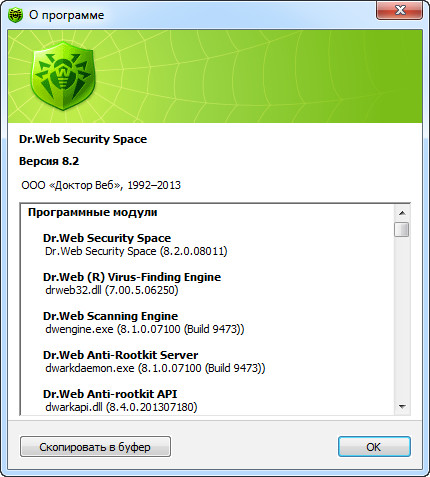Click the Dr.Web spider icon in title bar

tap(15, 15)
